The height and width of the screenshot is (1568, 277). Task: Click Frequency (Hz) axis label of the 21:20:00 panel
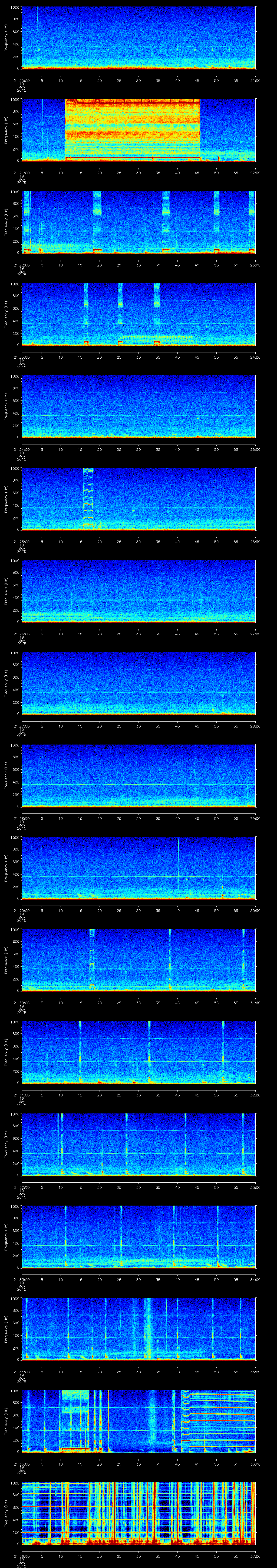pos(7,38)
